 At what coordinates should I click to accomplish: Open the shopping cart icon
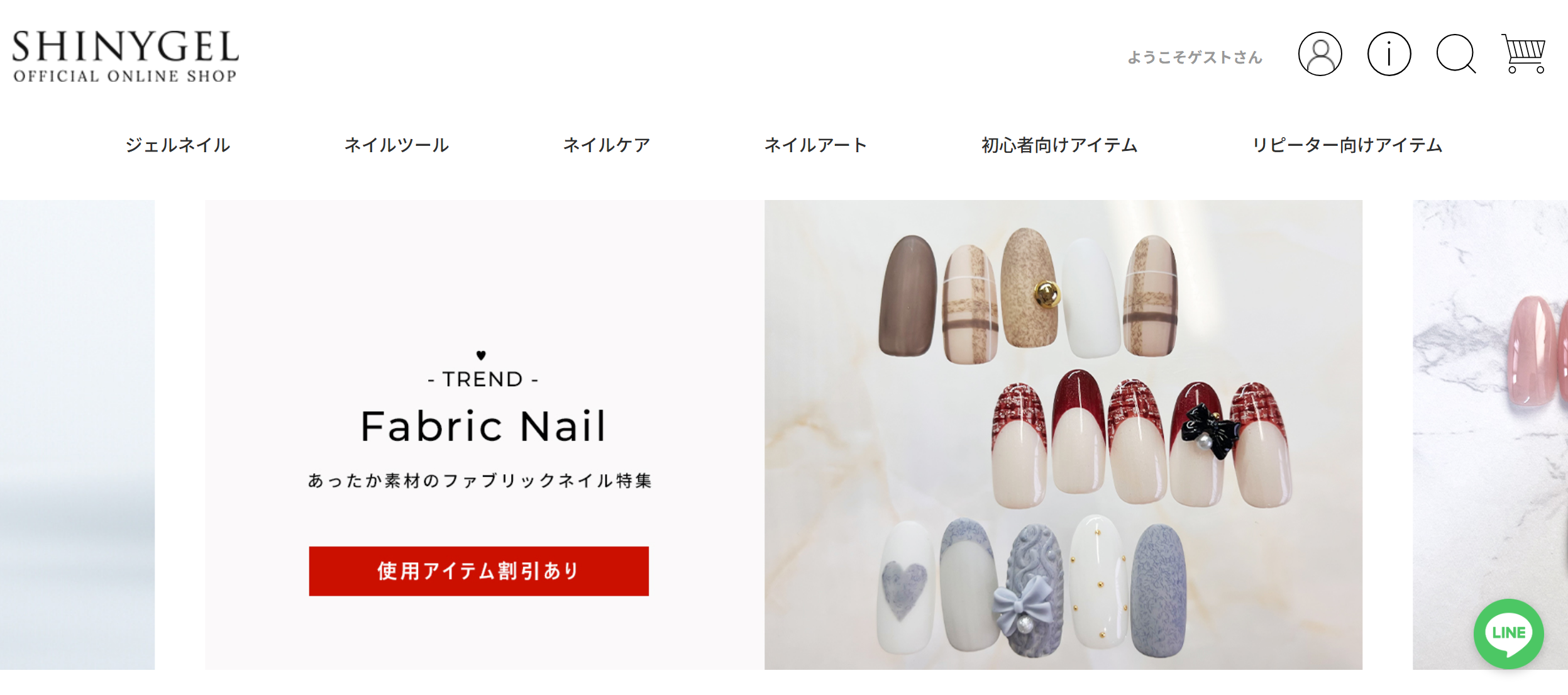(x=1523, y=53)
